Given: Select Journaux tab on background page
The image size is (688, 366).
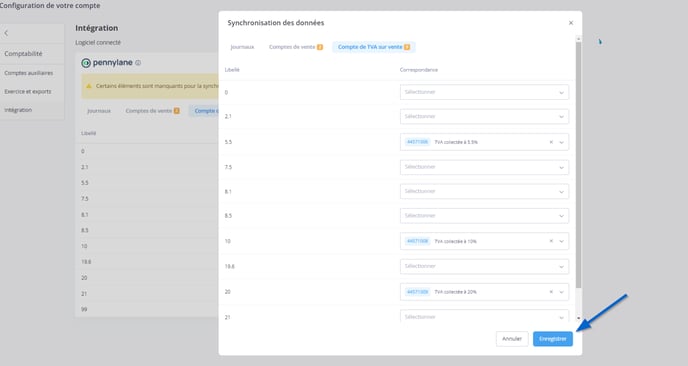Looking at the screenshot, I should click(x=99, y=111).
